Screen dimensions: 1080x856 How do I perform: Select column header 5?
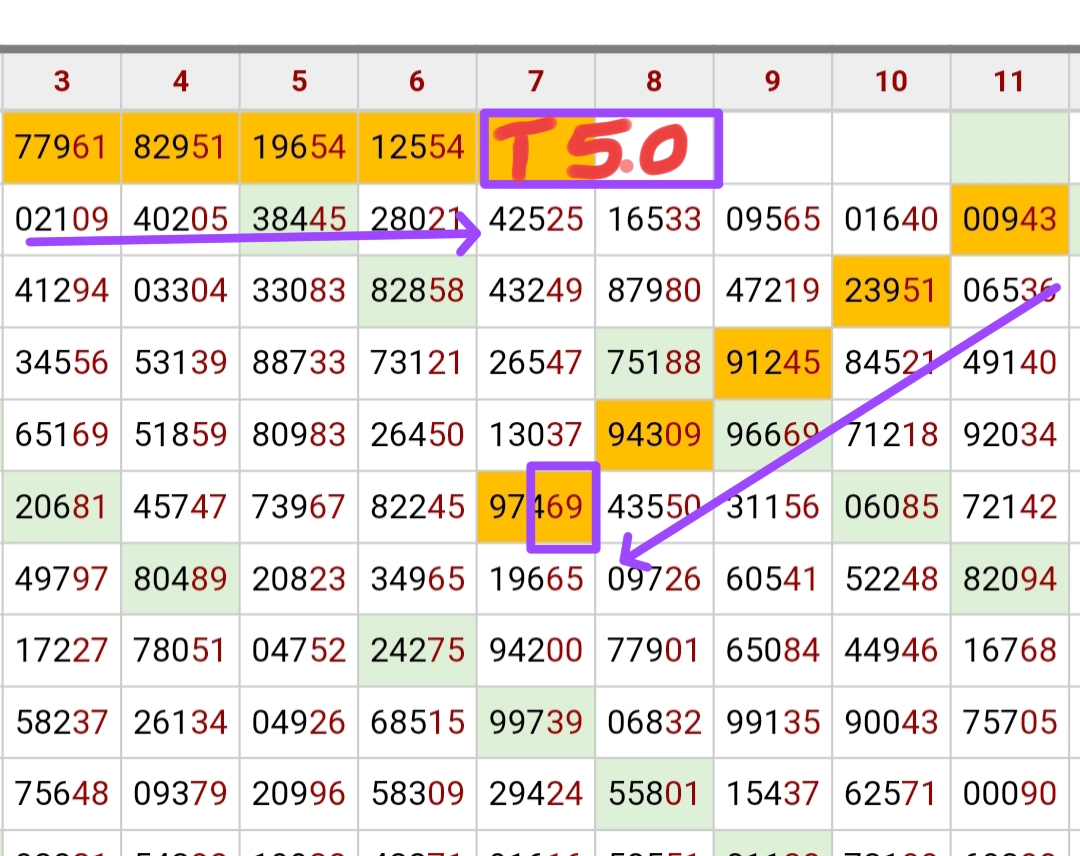[x=299, y=81]
